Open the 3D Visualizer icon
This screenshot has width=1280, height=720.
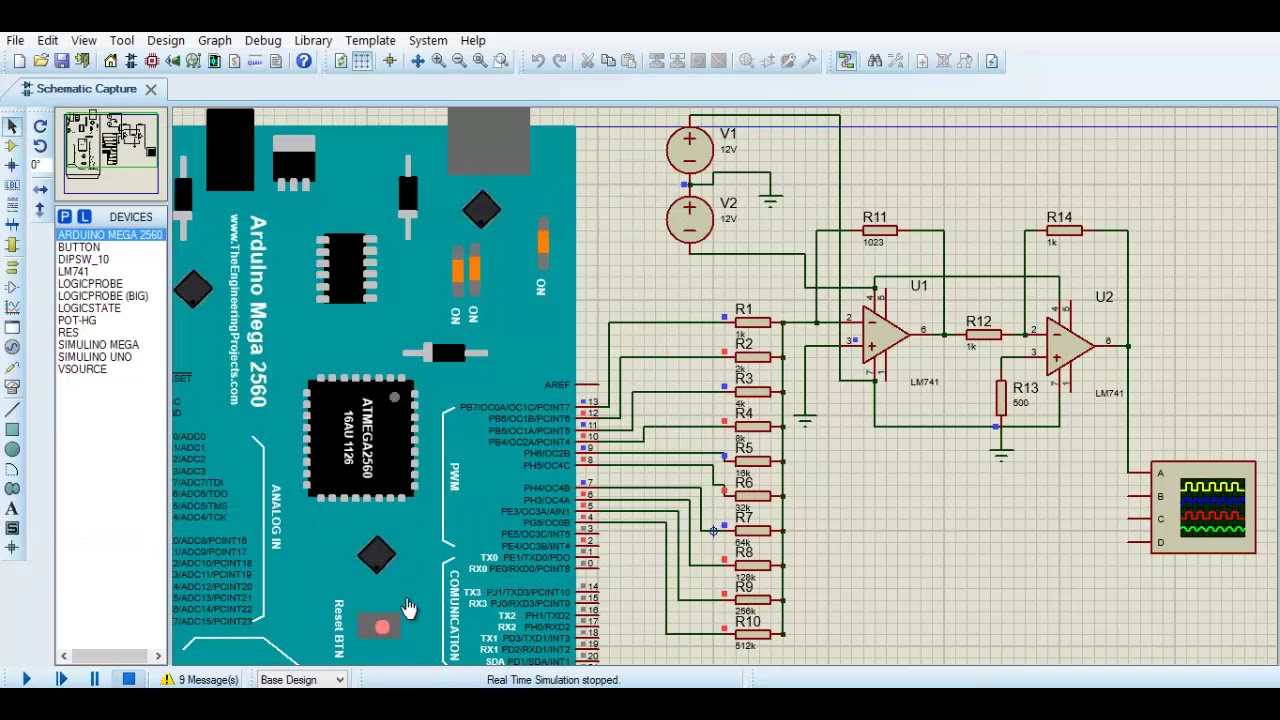[173, 61]
